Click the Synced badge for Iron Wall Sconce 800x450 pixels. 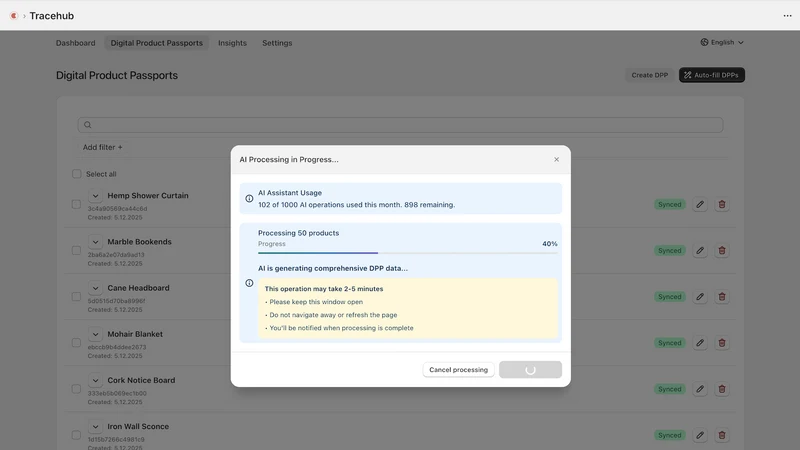(x=669, y=435)
